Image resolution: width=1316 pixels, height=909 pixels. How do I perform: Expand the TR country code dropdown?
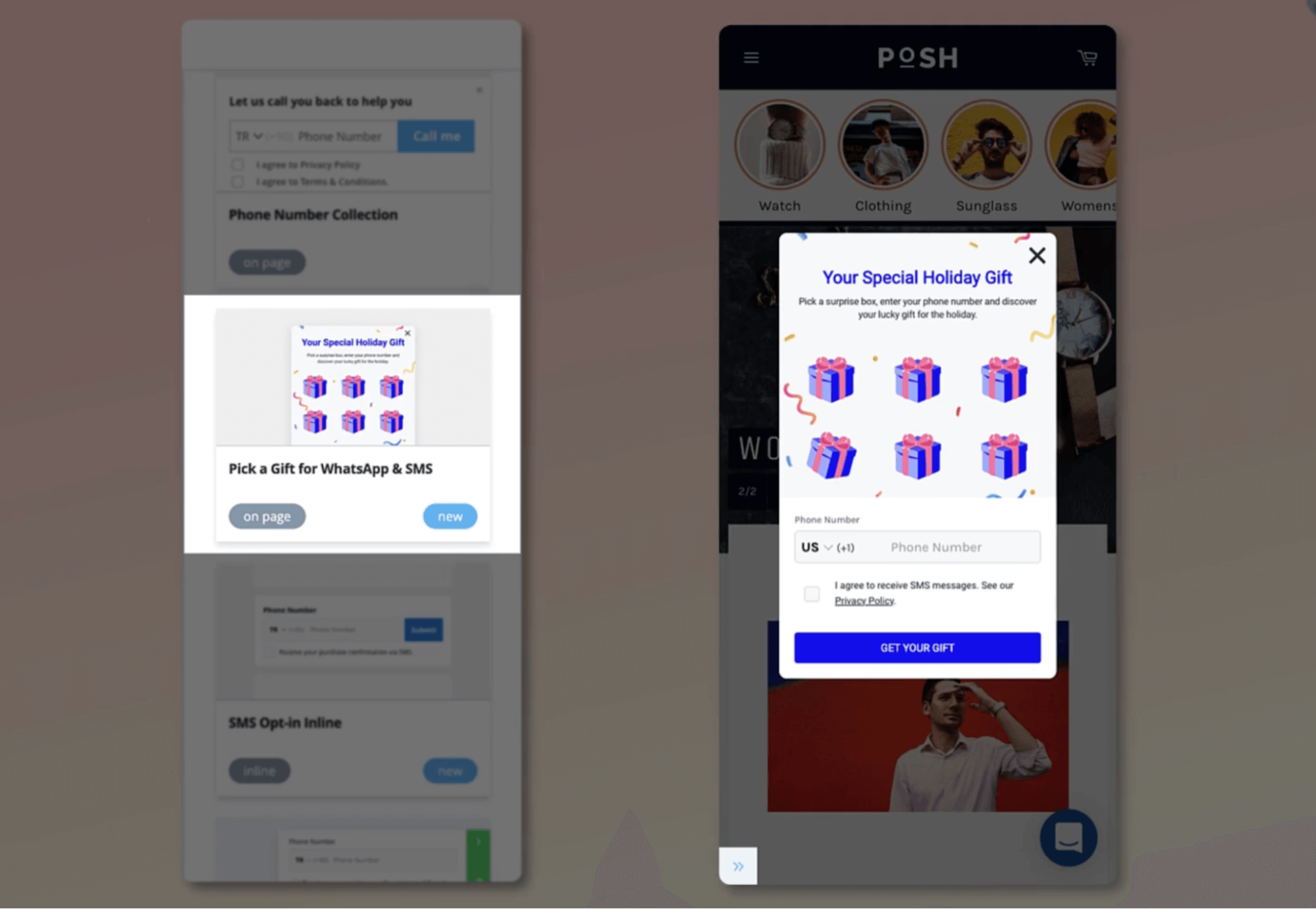point(247,135)
